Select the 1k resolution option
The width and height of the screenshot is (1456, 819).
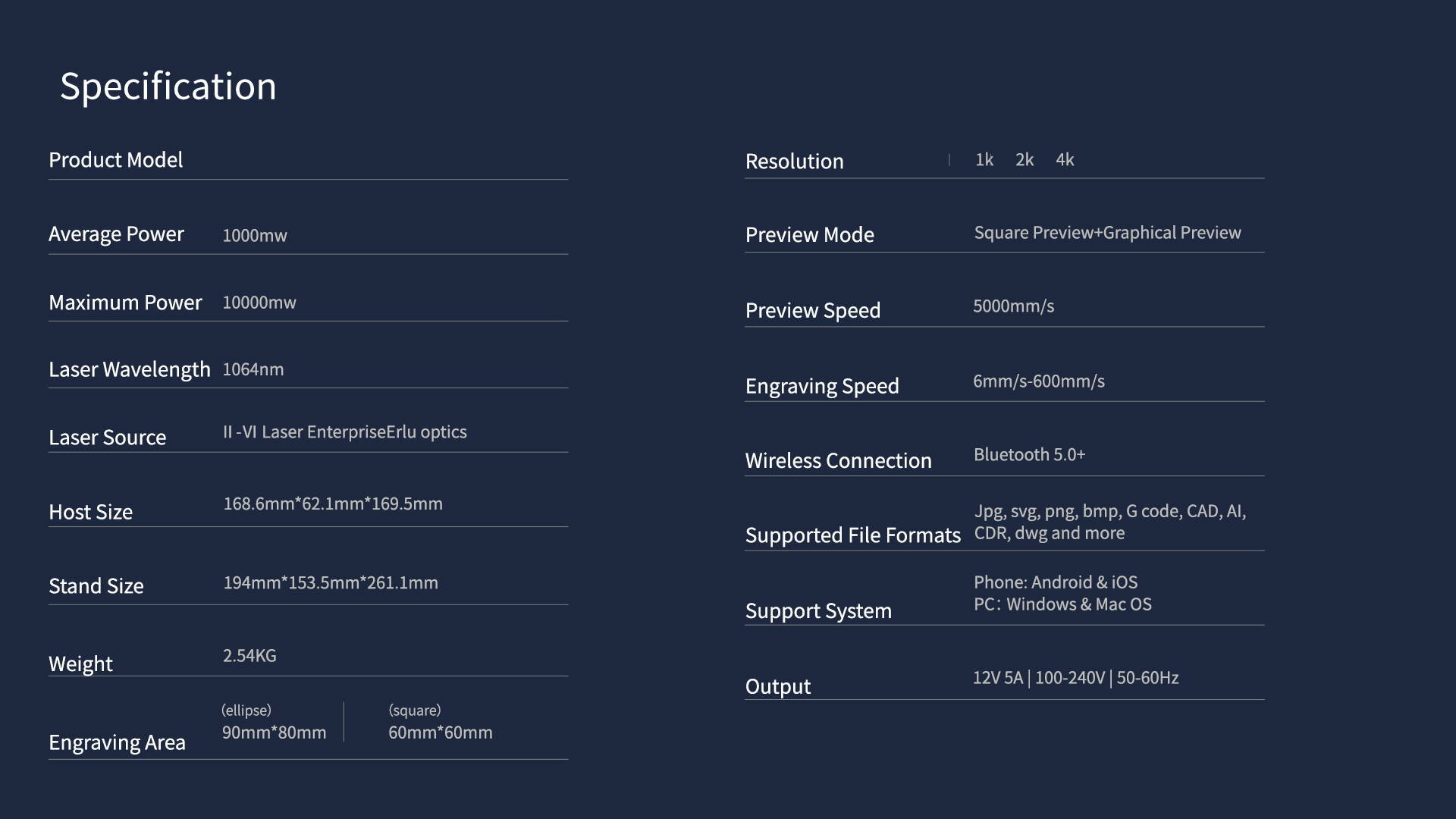click(984, 160)
